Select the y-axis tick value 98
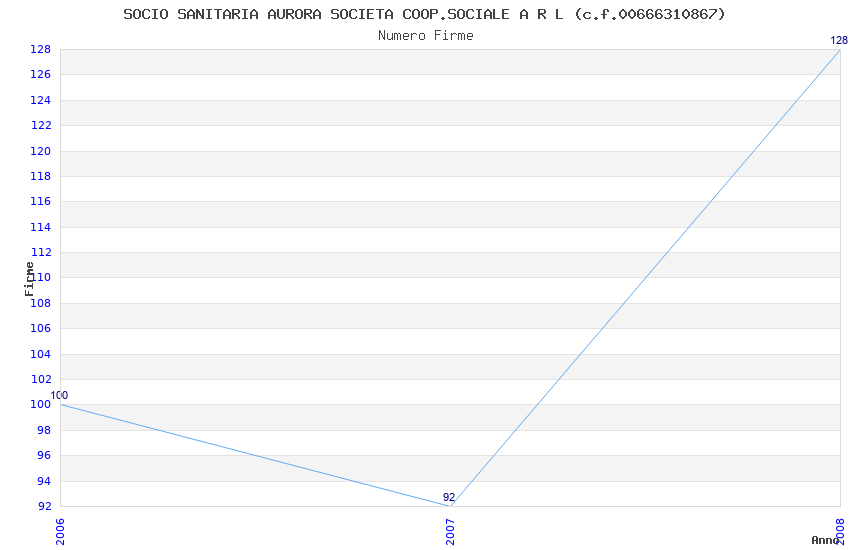 click(44, 430)
